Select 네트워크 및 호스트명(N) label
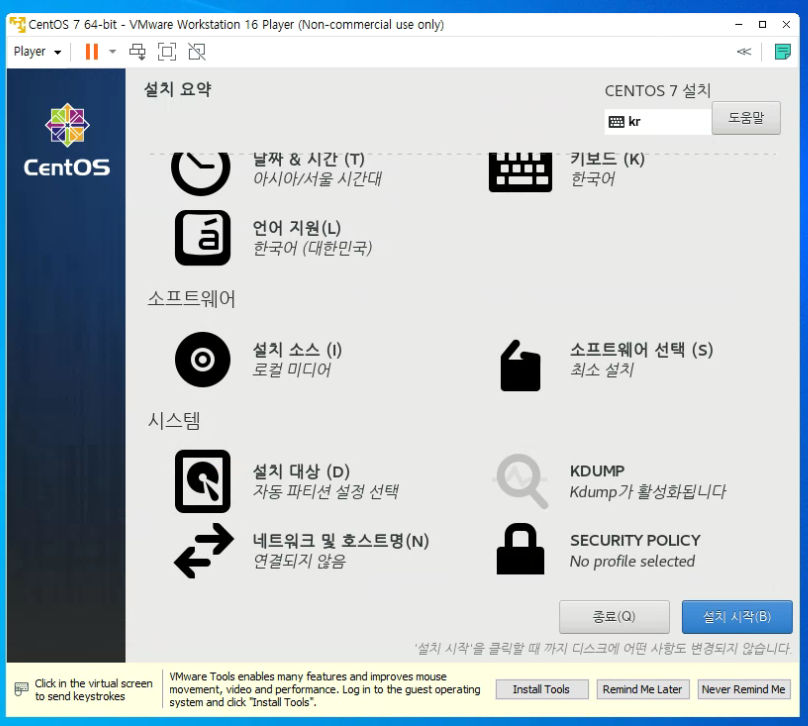 coord(341,541)
